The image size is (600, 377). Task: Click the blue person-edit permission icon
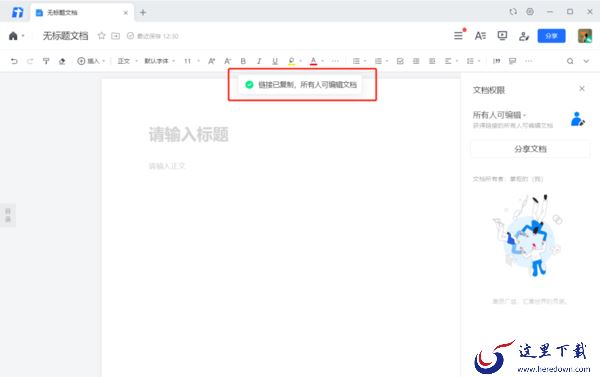577,119
